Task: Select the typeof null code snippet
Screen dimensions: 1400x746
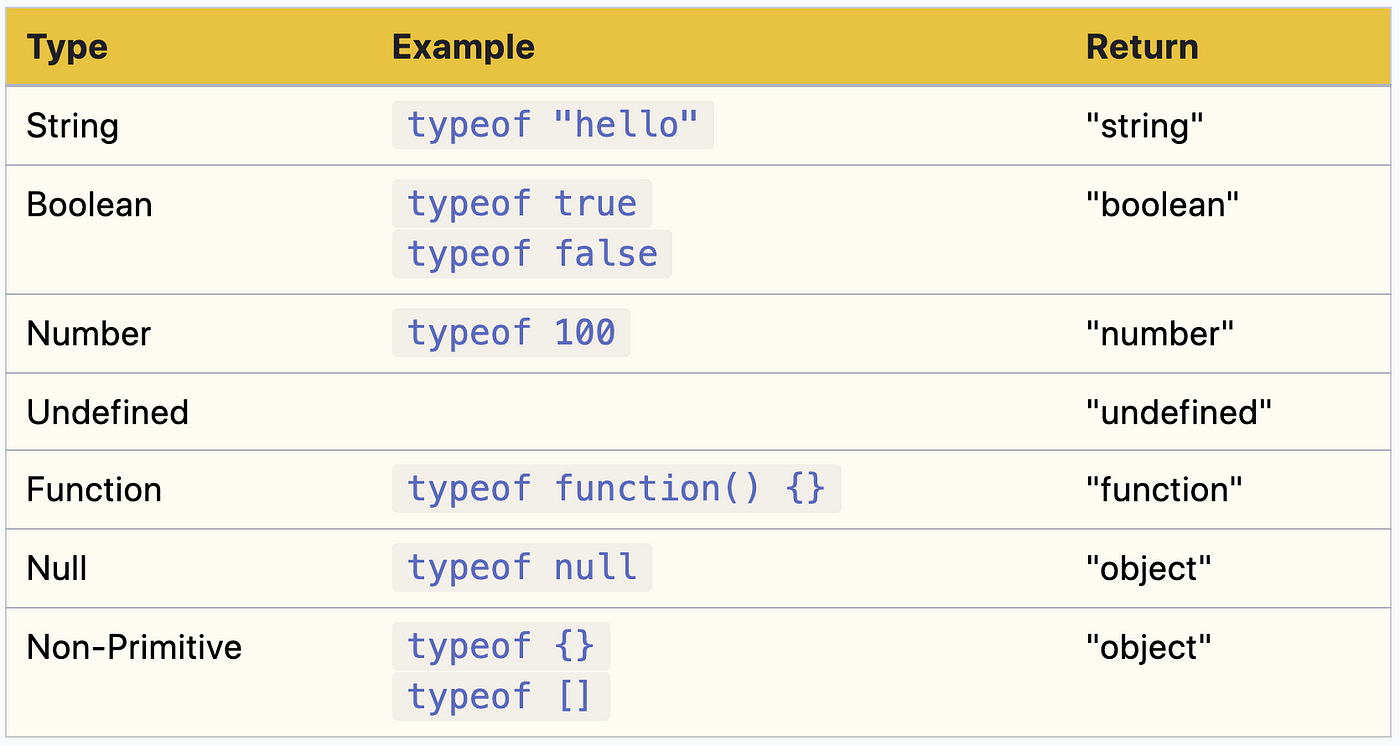Action: (521, 567)
